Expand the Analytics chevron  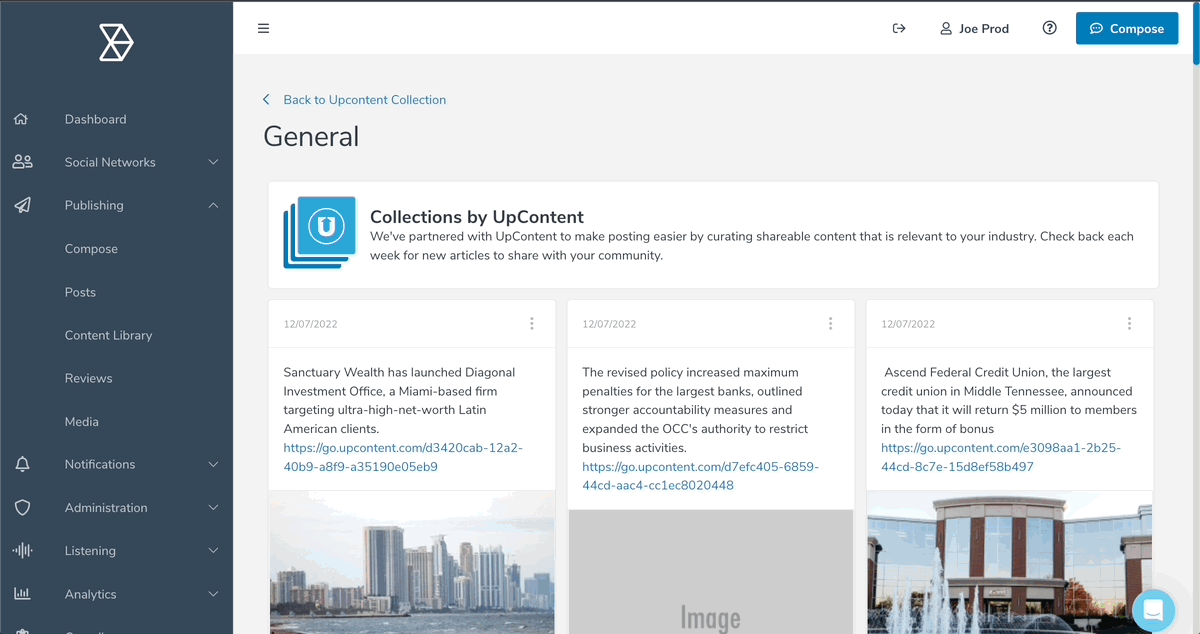click(x=214, y=594)
